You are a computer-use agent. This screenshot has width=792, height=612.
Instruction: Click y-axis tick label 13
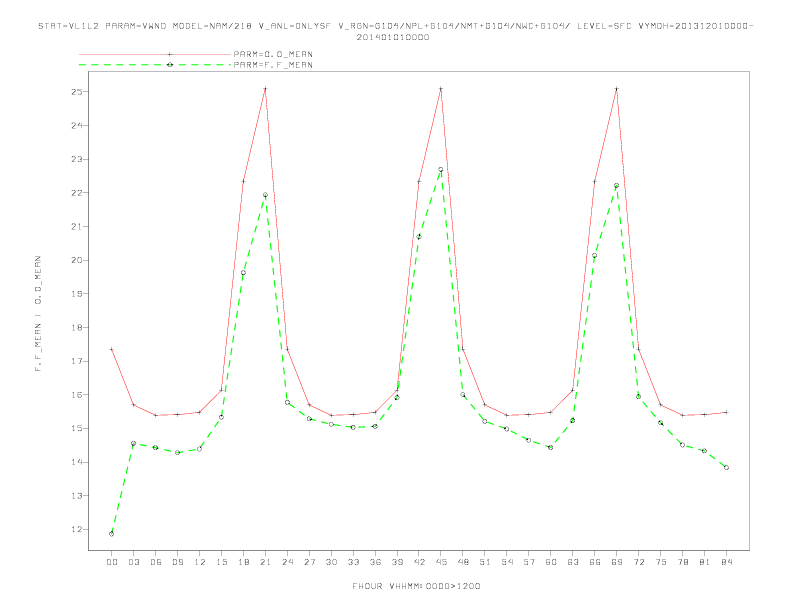point(77,496)
